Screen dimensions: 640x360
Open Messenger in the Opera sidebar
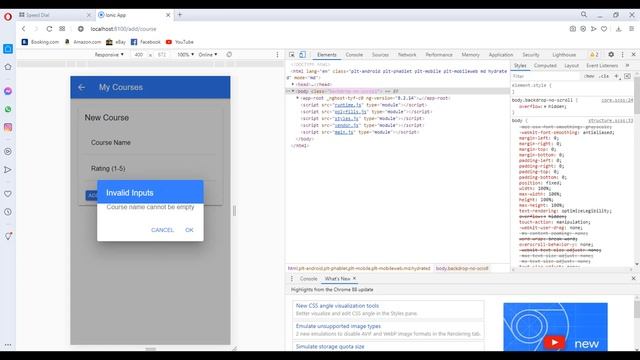tap(8, 91)
